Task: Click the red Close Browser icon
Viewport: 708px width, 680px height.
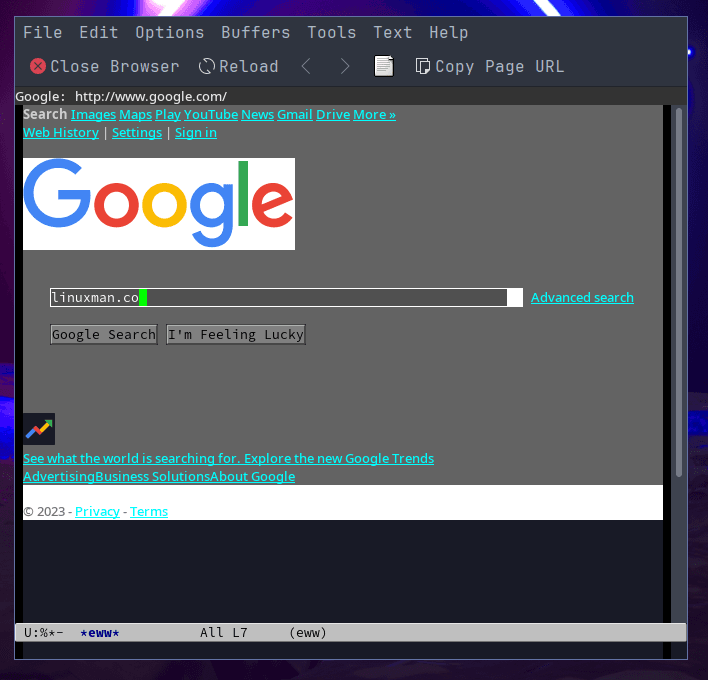Action: (x=38, y=66)
